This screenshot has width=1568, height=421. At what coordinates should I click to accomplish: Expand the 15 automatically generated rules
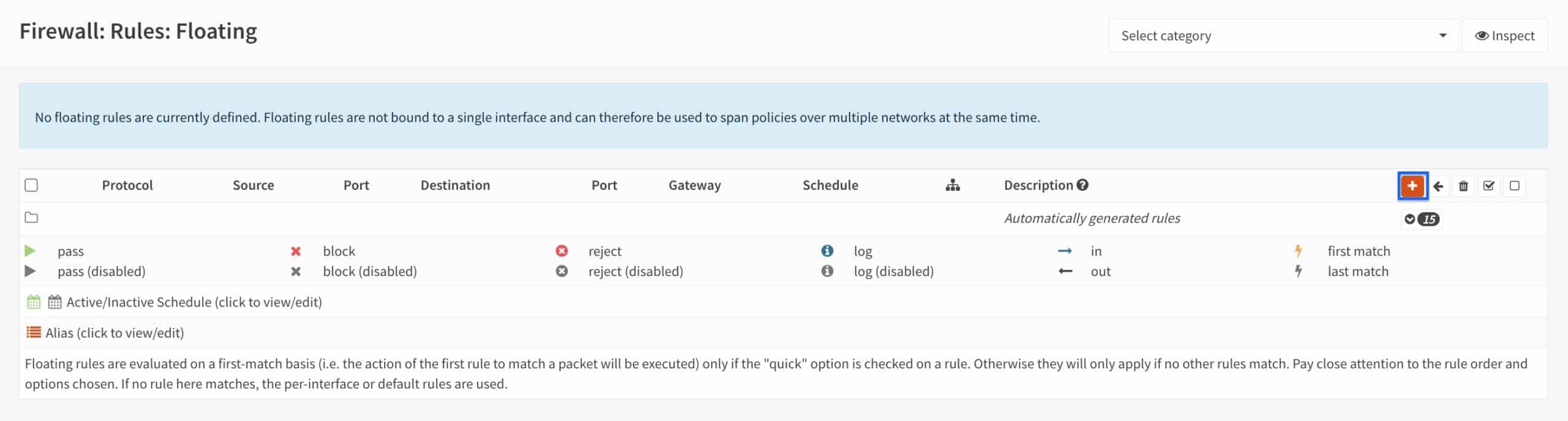coord(1422,219)
